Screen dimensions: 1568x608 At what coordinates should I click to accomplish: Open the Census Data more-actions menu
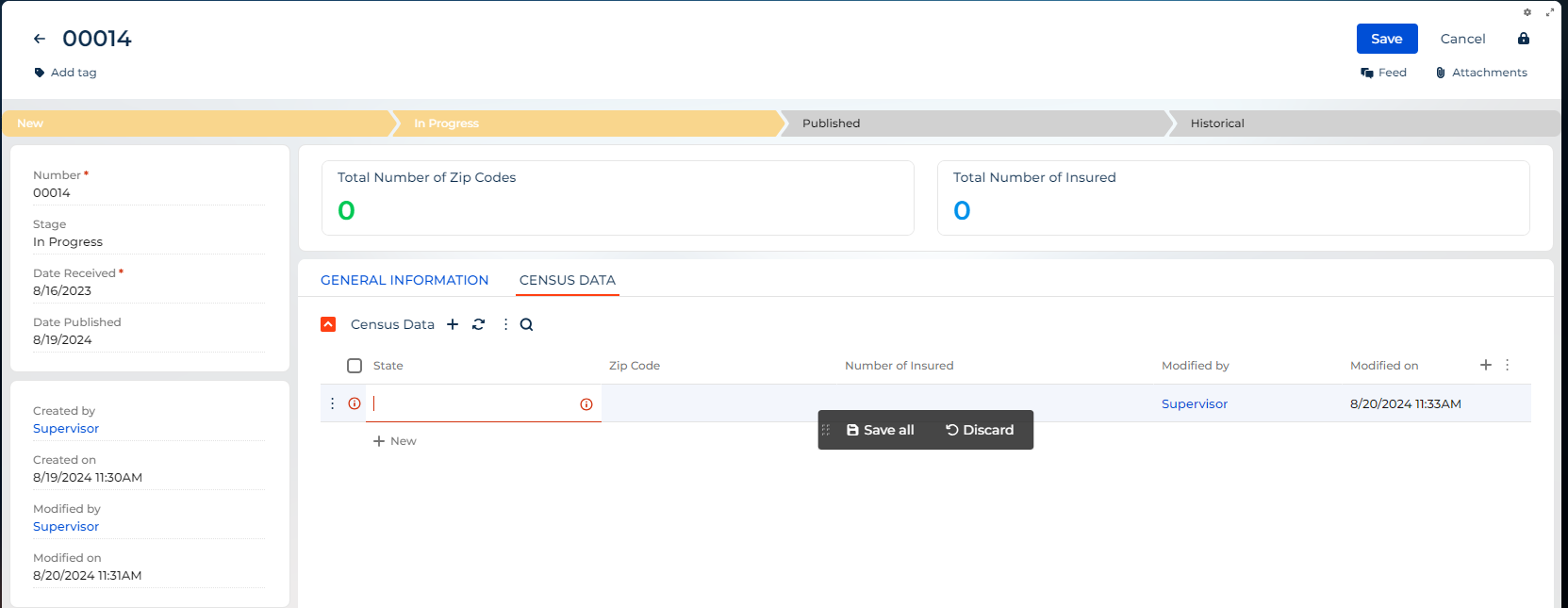505,324
